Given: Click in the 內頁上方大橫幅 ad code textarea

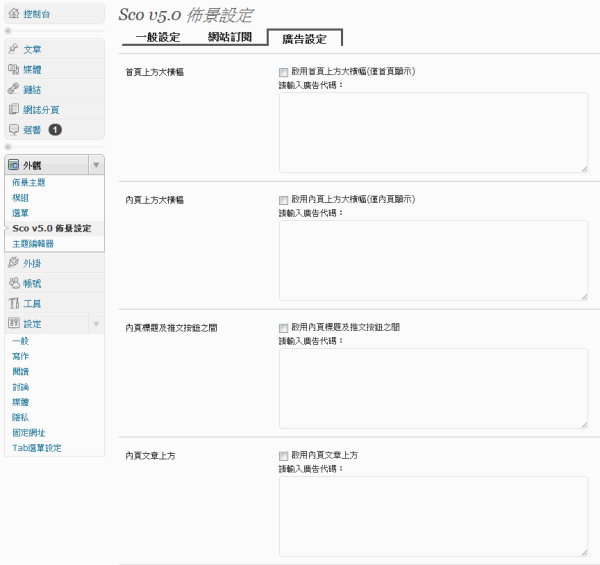Looking at the screenshot, I should click(x=433, y=260).
